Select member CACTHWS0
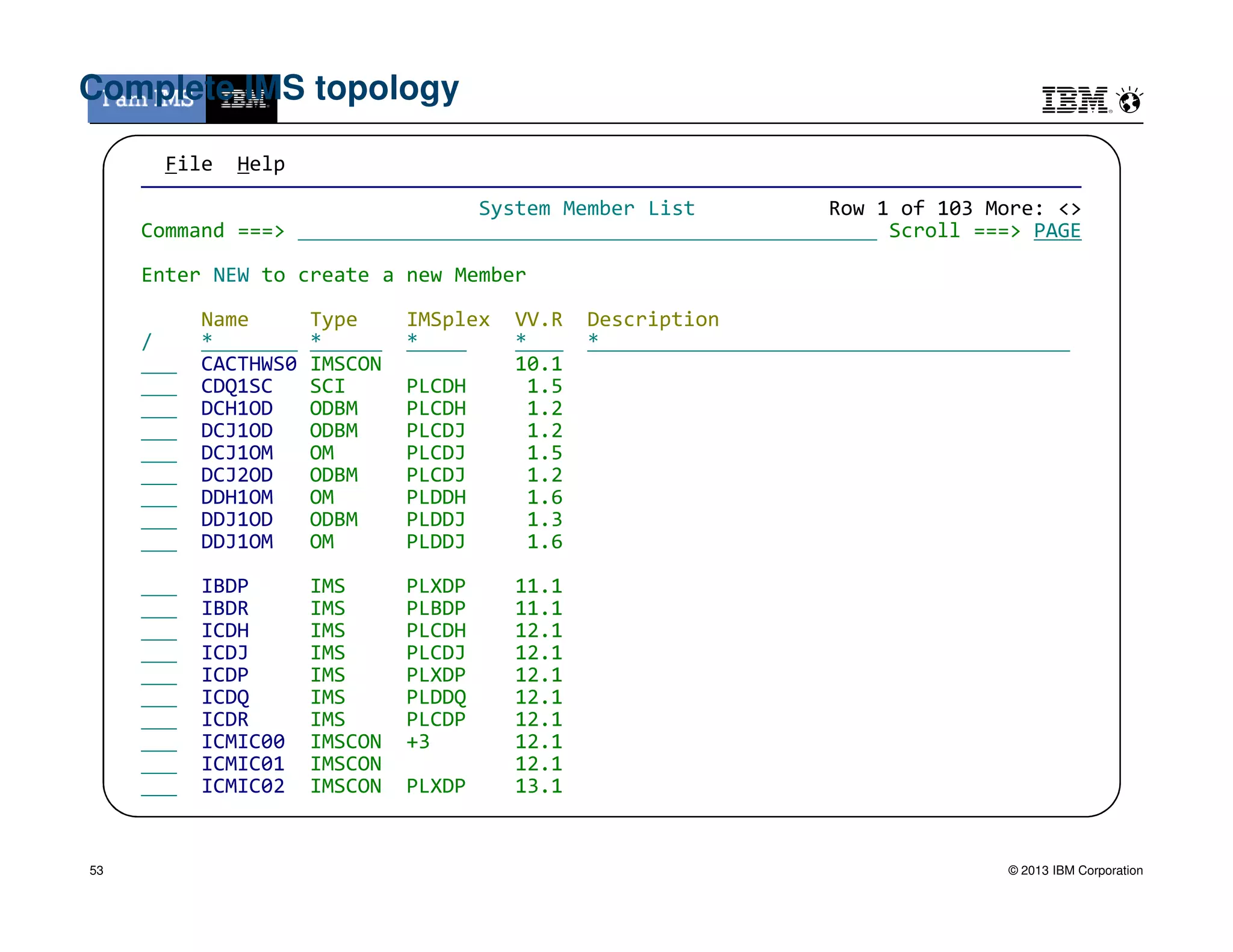The height and width of the screenshot is (952, 1233). click(x=249, y=364)
